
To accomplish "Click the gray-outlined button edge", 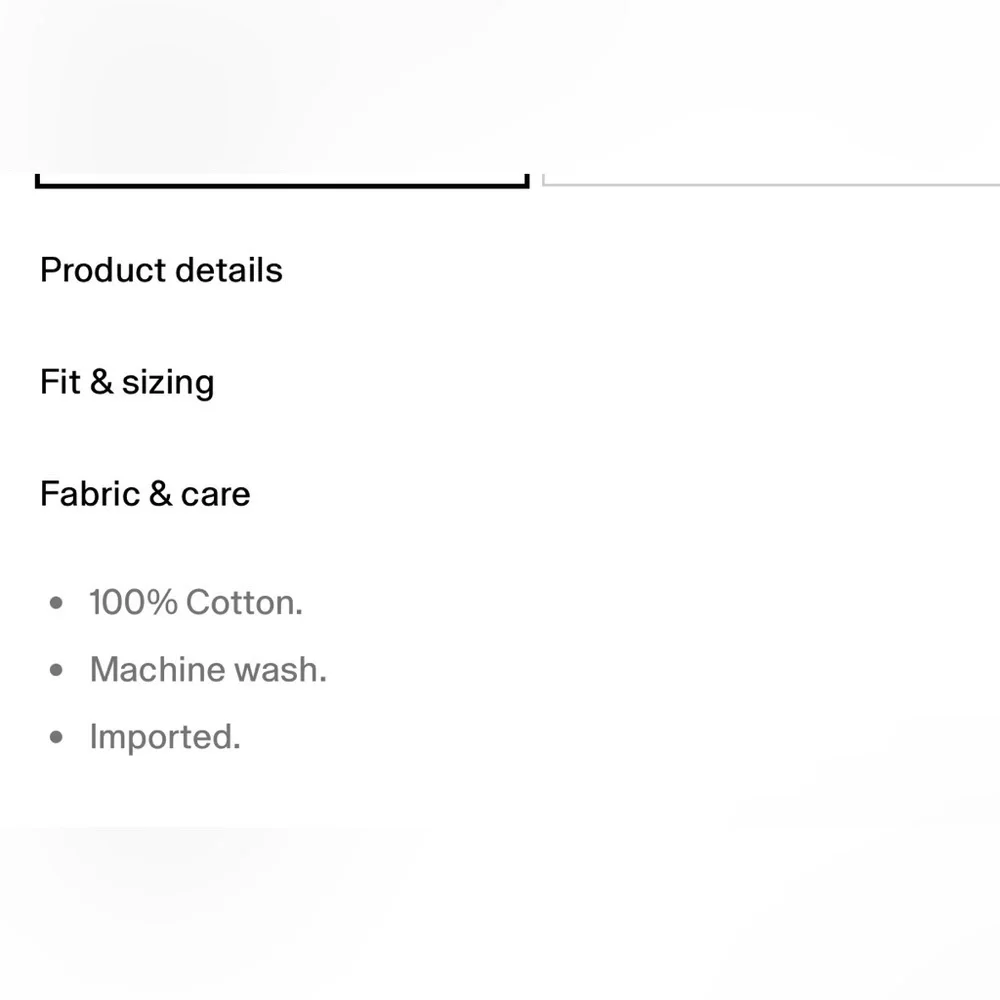I will click(x=770, y=182).
